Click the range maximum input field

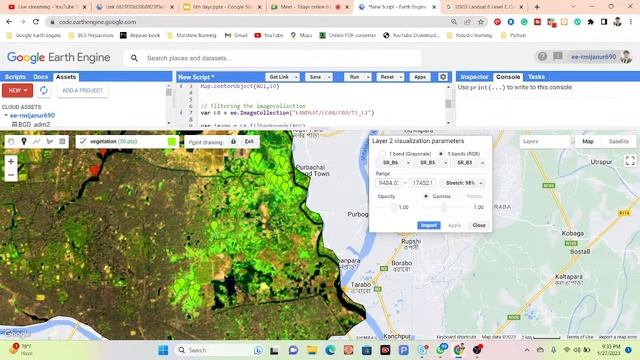click(x=423, y=183)
